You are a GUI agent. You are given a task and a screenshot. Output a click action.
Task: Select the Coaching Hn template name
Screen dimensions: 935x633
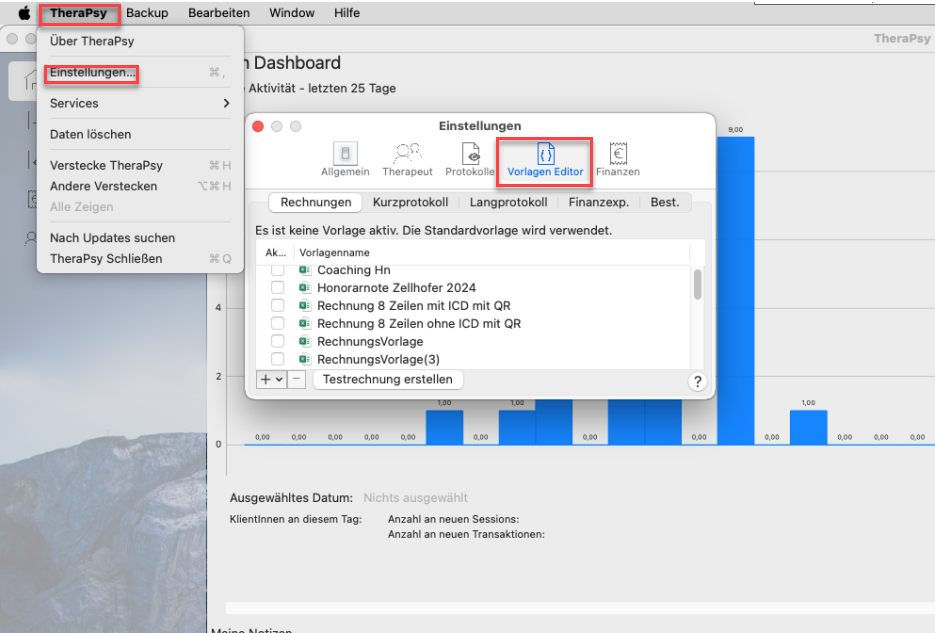point(354,270)
